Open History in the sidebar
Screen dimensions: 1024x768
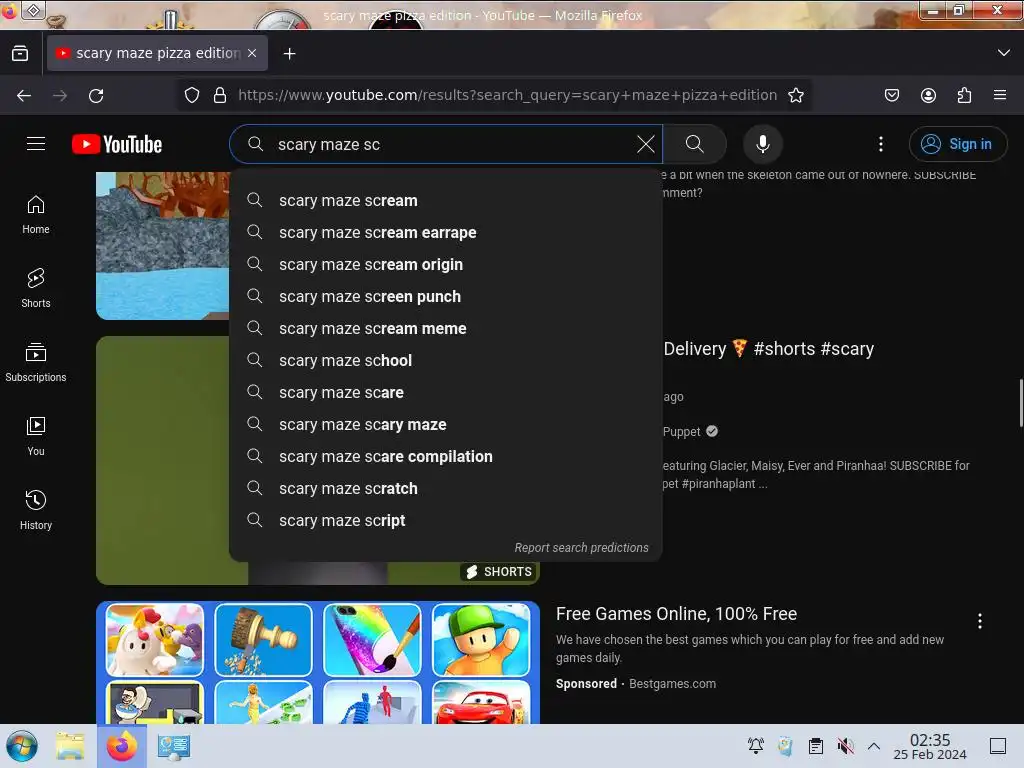[x=36, y=510]
